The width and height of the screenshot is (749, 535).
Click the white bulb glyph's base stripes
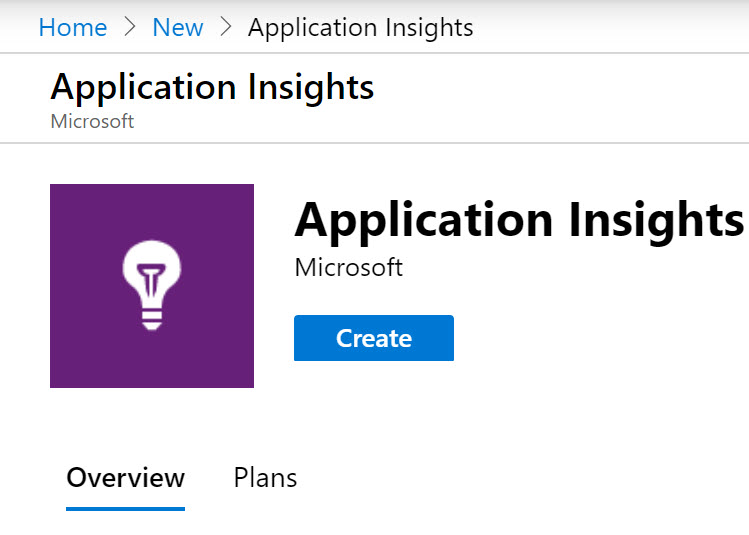(152, 319)
